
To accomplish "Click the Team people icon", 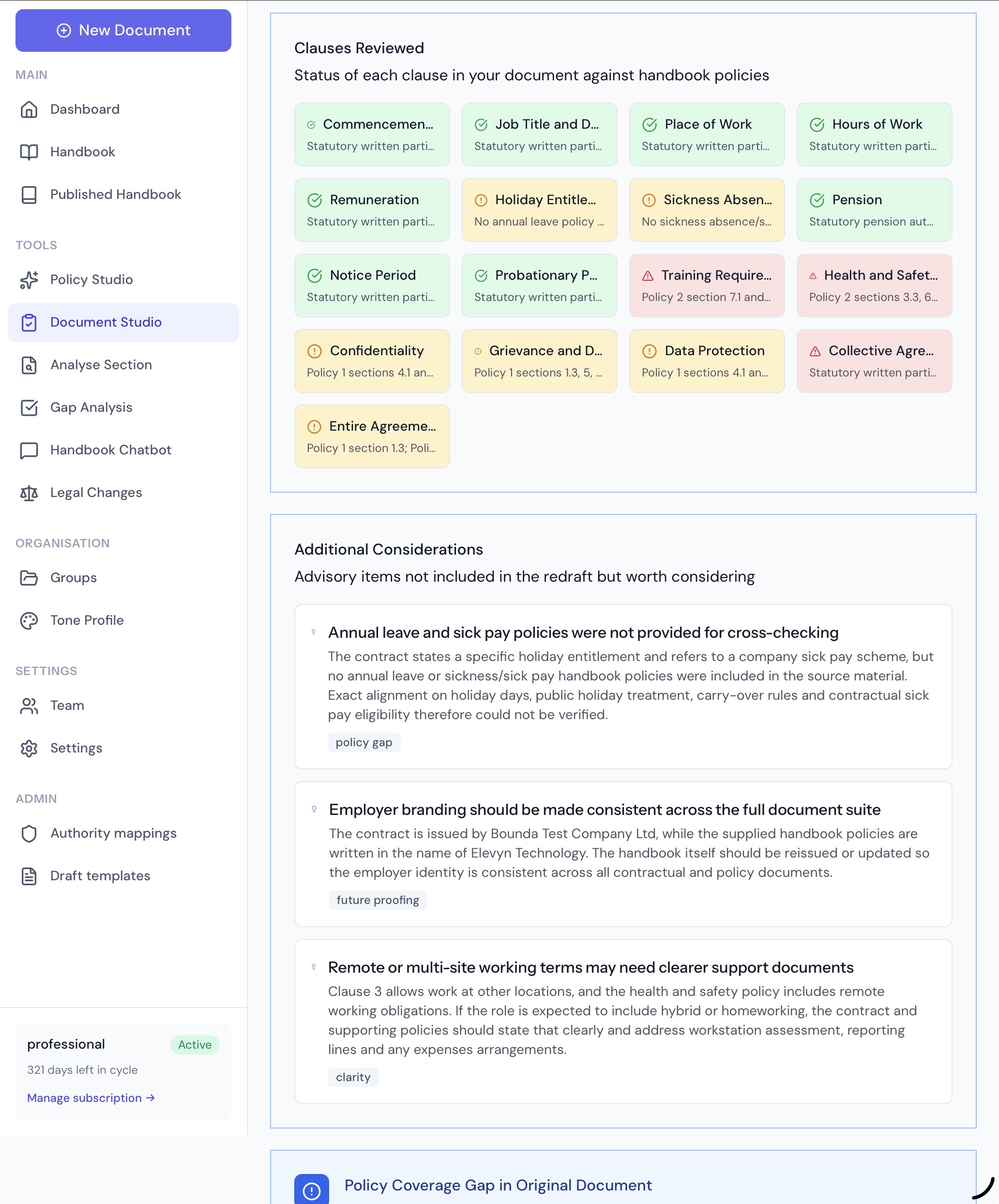I will [x=29, y=706].
